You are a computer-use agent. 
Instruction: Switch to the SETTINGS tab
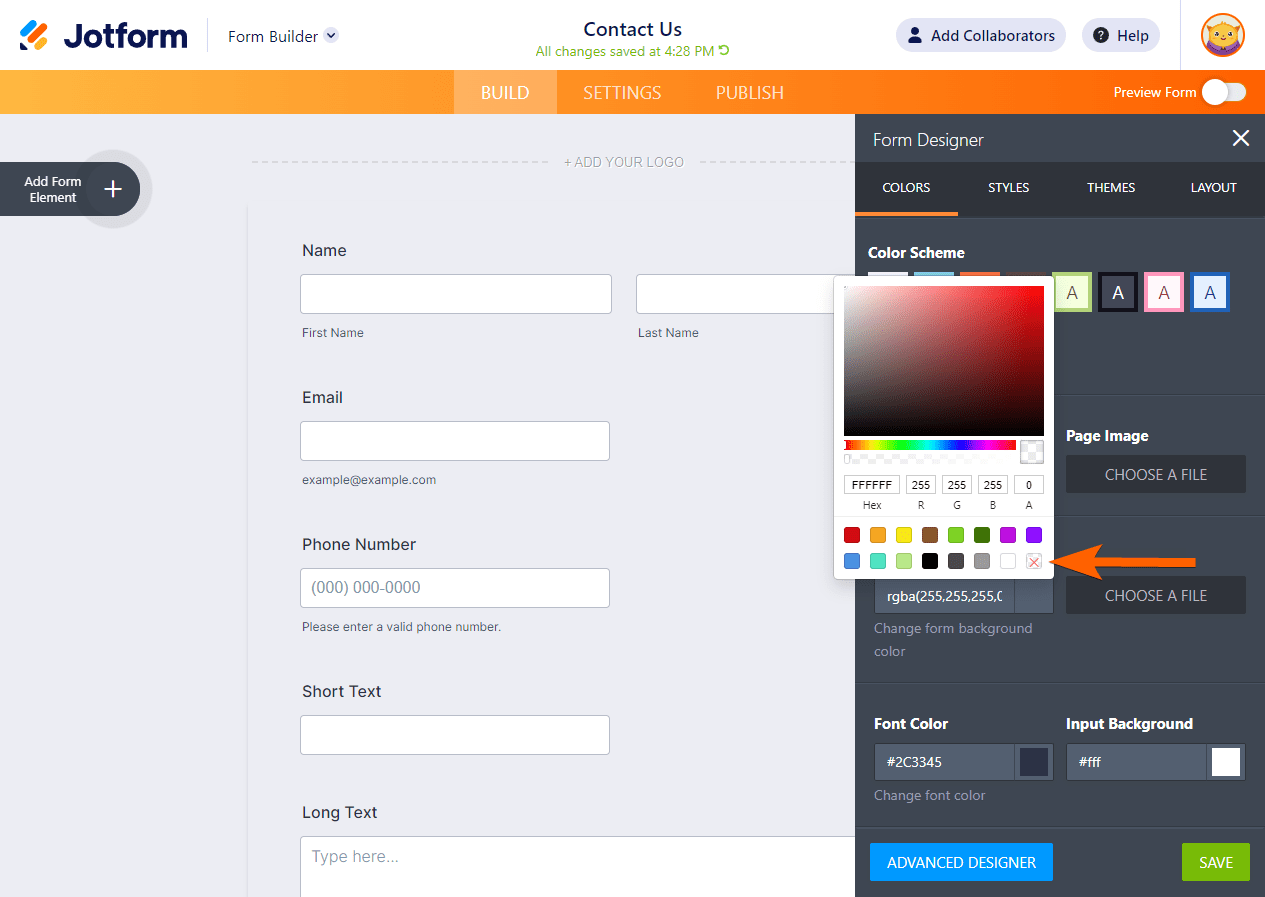(622, 92)
